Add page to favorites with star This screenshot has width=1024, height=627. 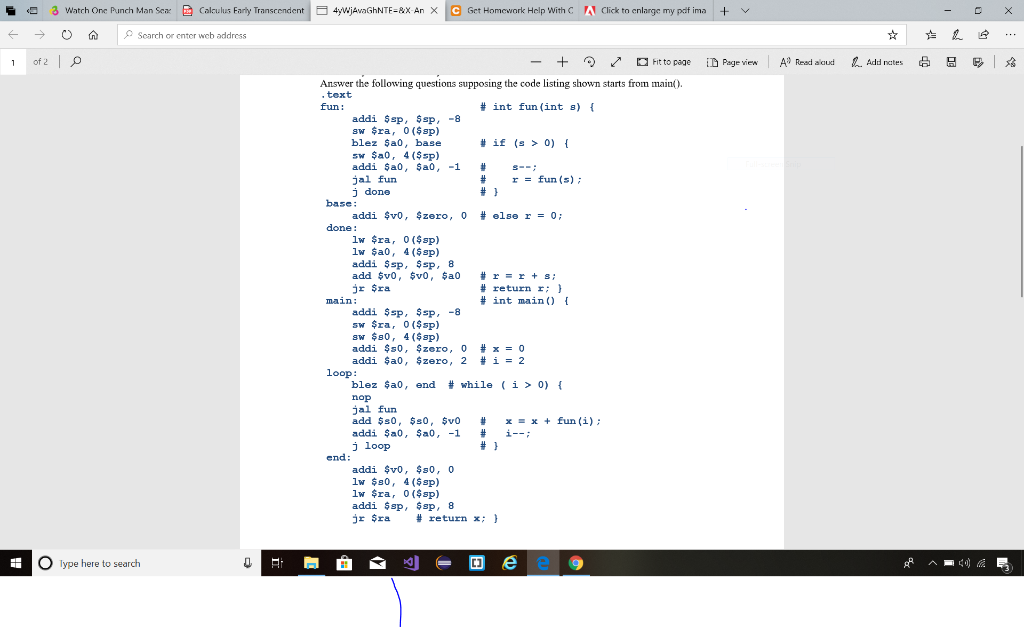click(893, 35)
